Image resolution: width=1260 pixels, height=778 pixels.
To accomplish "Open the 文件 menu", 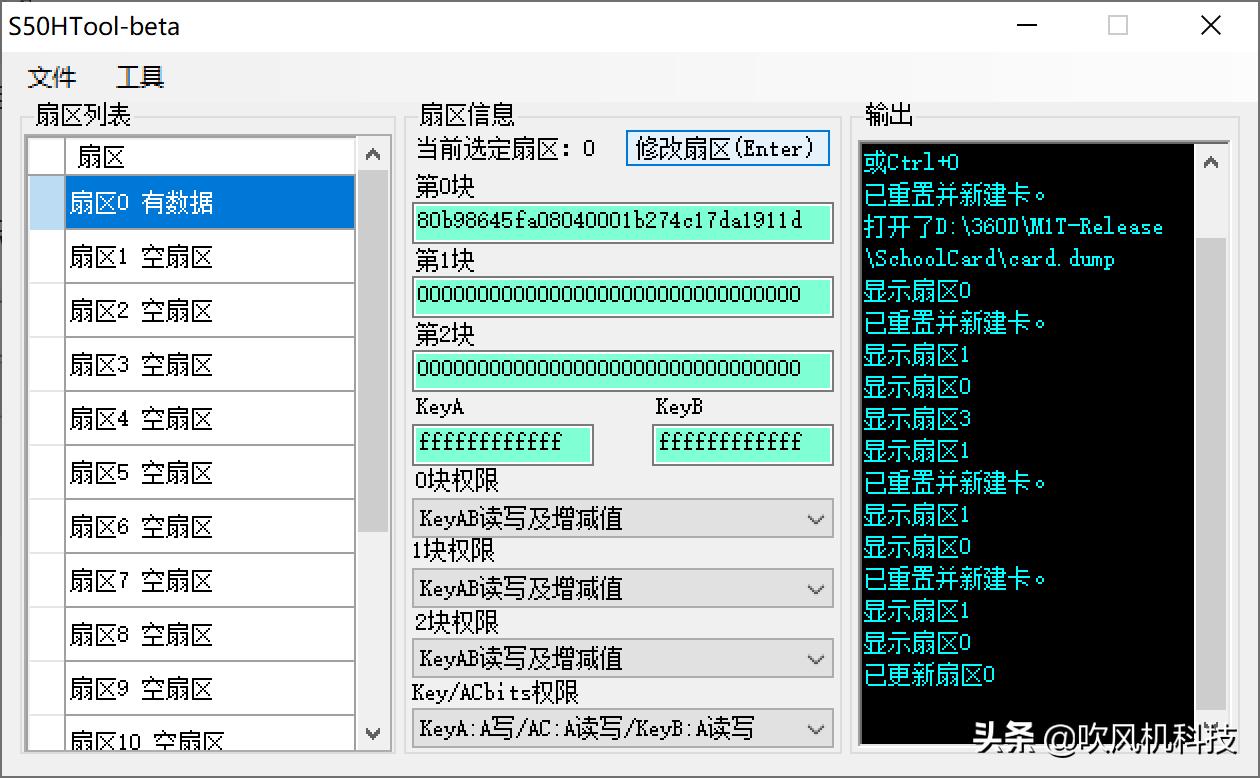I will tap(52, 77).
